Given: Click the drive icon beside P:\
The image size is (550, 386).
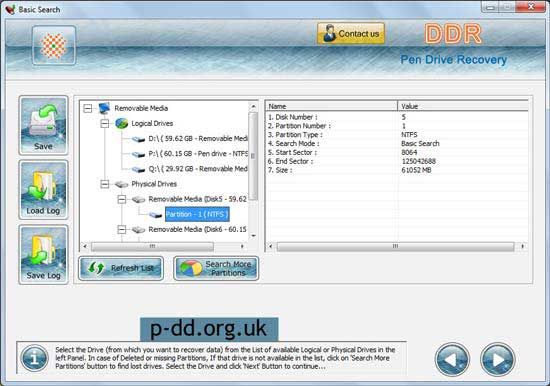Looking at the screenshot, I should (139, 154).
